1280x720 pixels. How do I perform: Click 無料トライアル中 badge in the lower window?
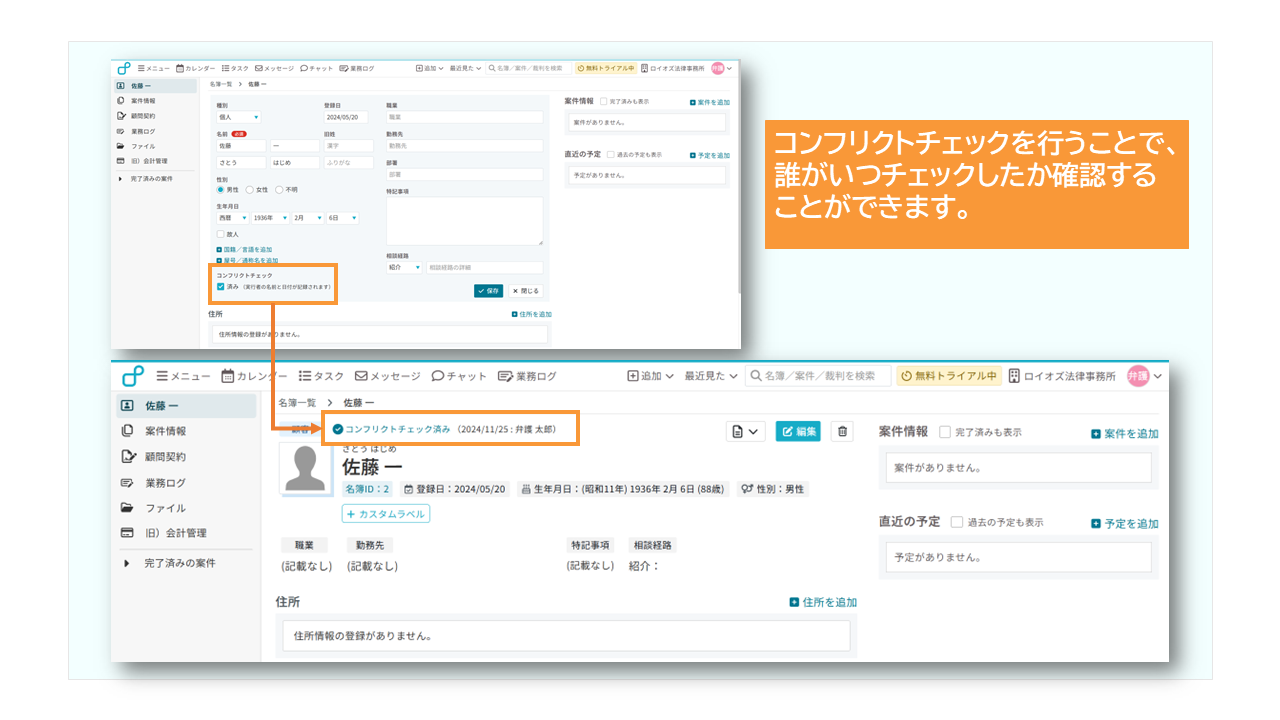949,376
